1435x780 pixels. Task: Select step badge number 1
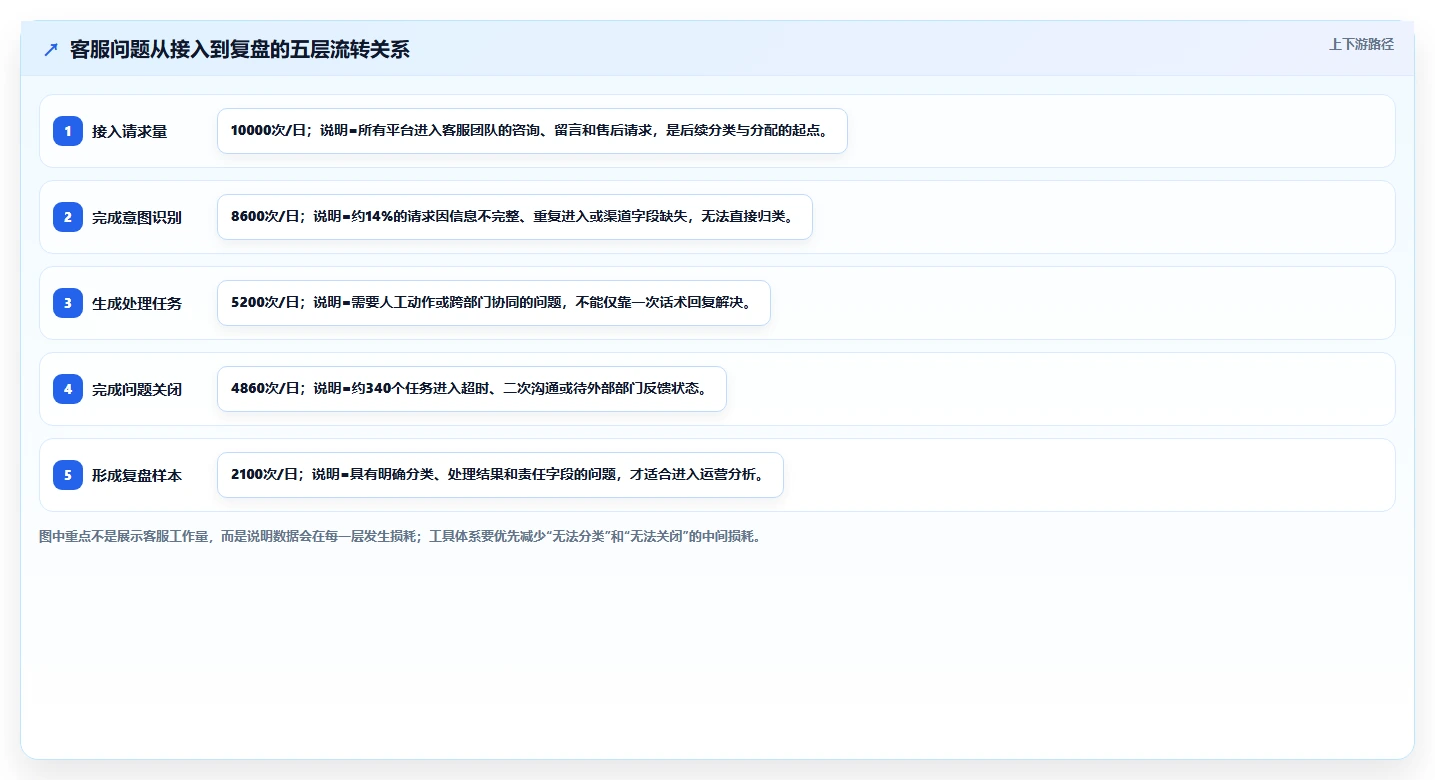[x=68, y=131]
